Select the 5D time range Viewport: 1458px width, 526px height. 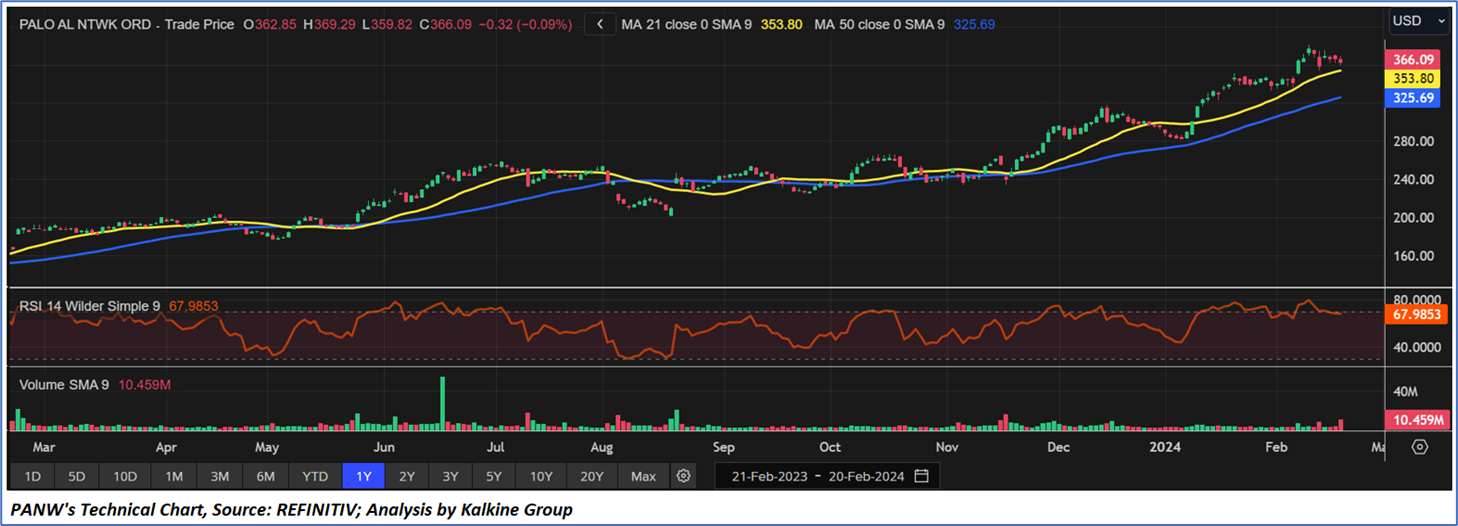76,476
